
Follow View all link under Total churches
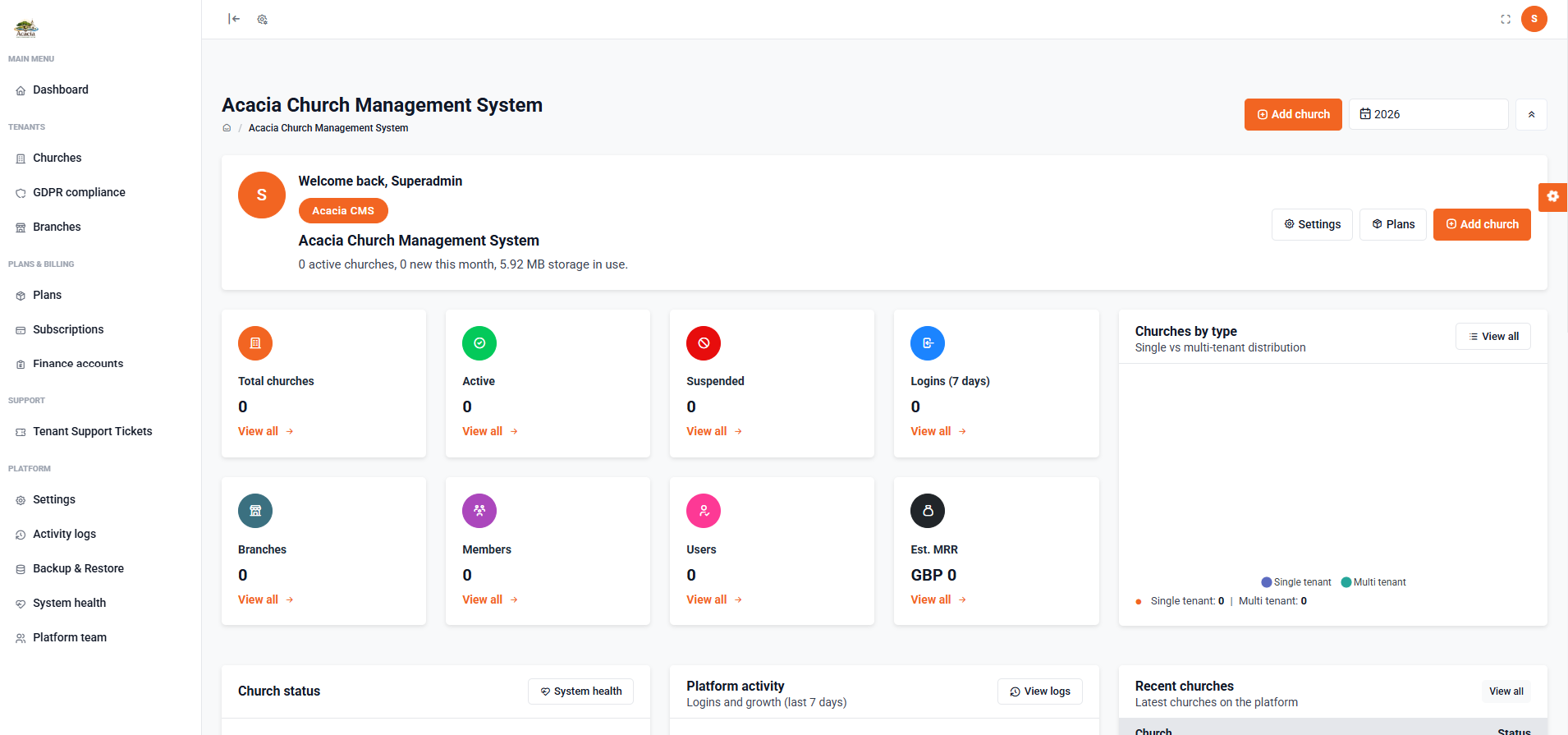(266, 431)
